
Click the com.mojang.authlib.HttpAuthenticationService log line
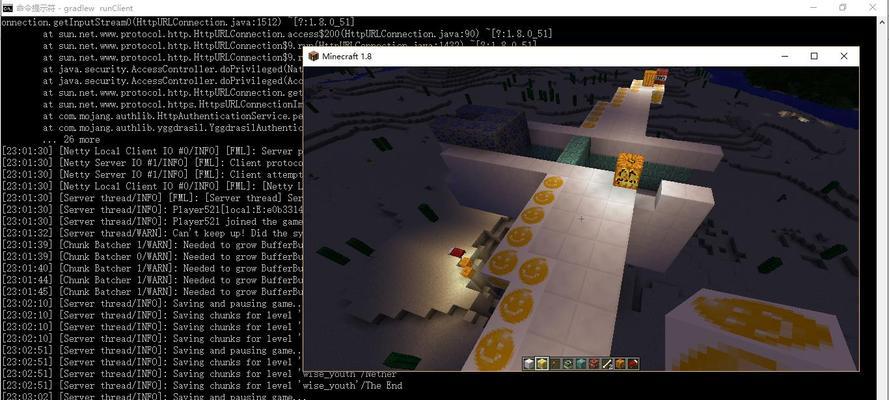point(173,116)
